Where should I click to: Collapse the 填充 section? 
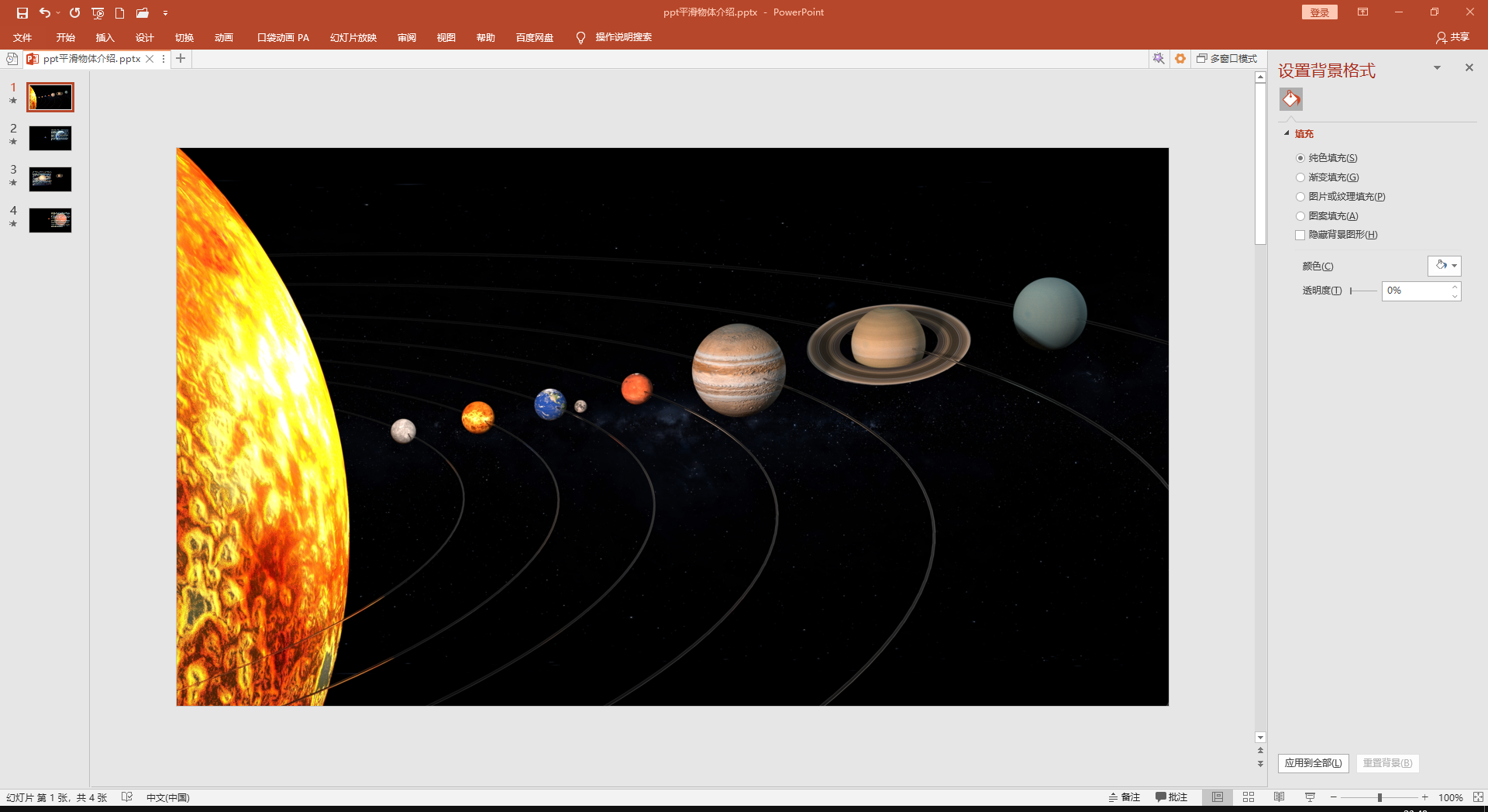1287,133
